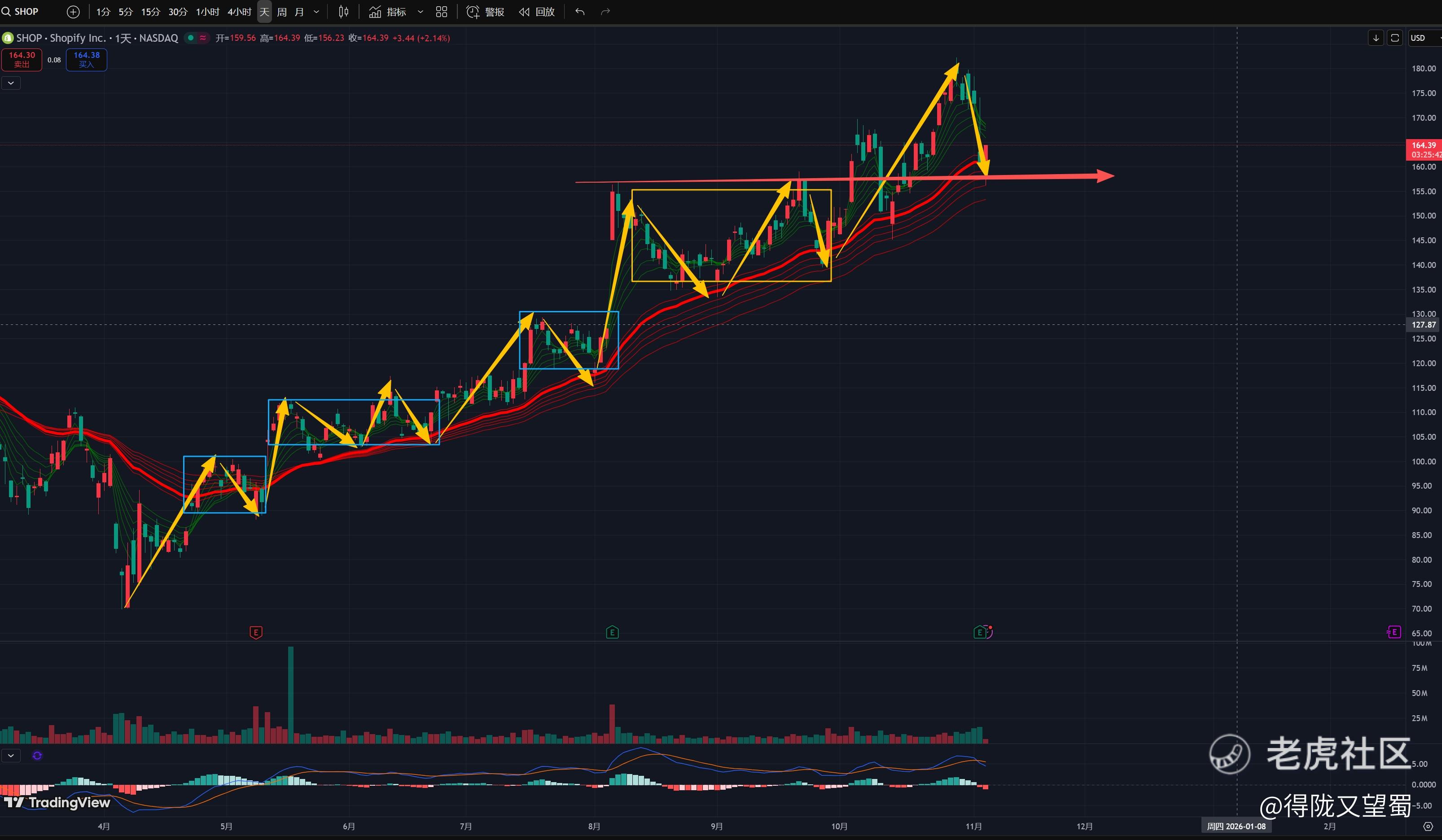The image size is (1442, 840).
Task: Click the SHOP symbol search field
Action: pyautogui.click(x=26, y=12)
